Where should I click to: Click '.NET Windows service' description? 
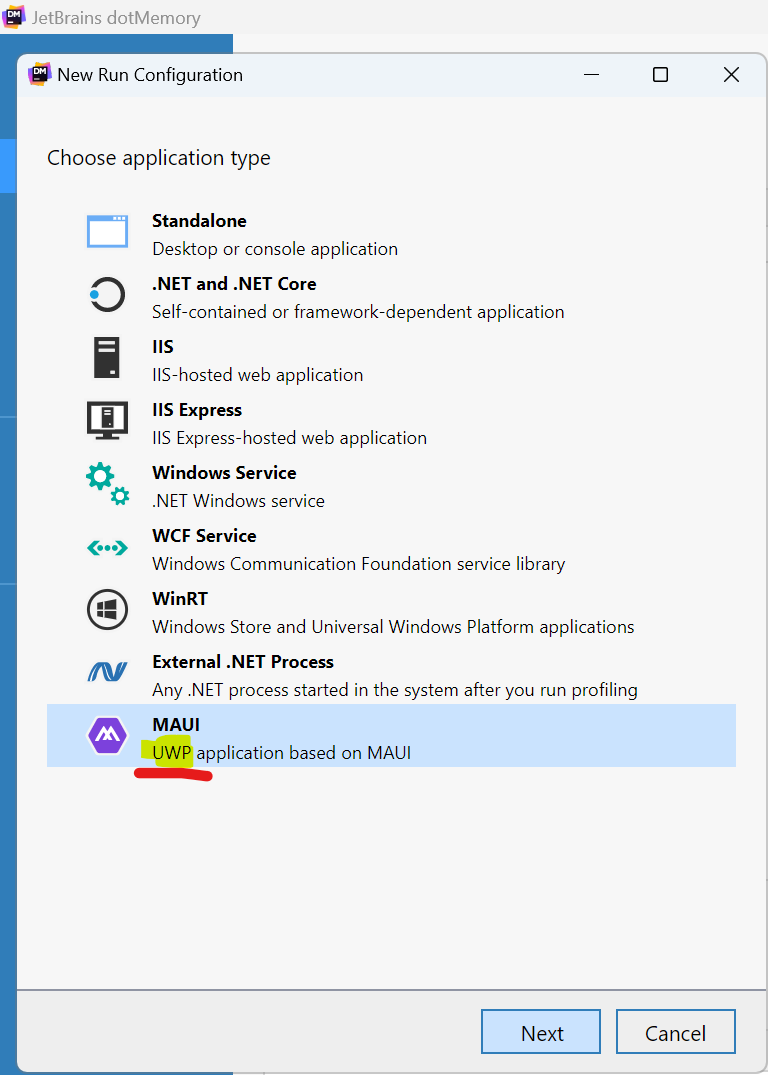pyautogui.click(x=239, y=501)
